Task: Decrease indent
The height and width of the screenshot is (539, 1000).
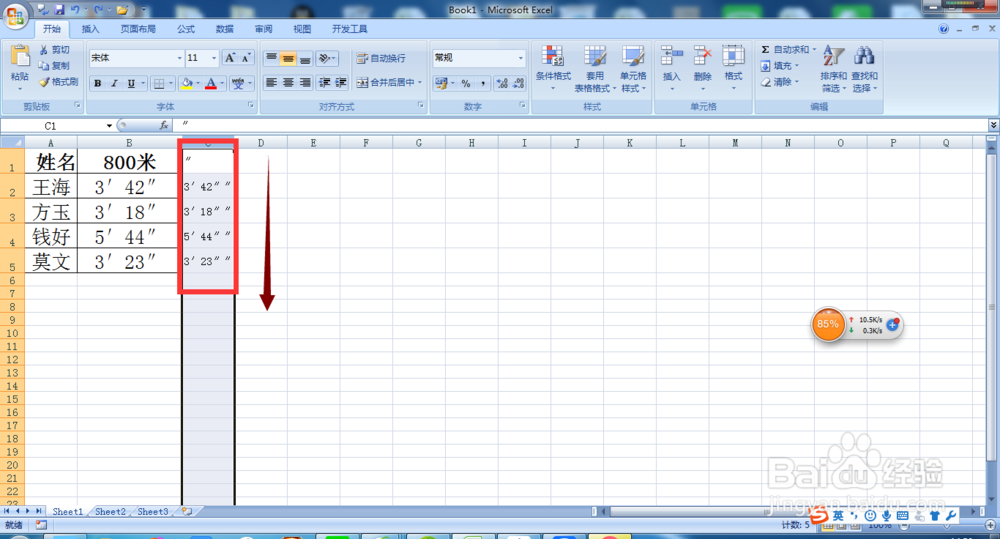Action: tap(325, 82)
